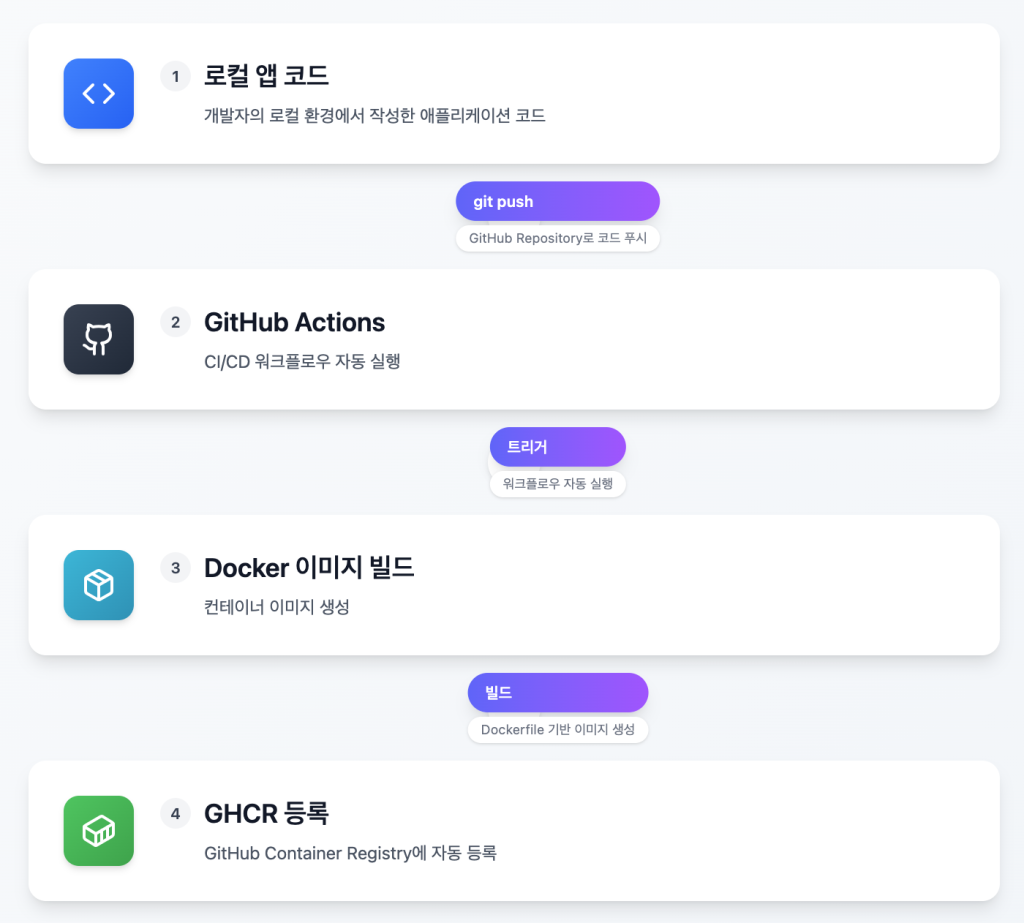Select the Docker 이미지 빌드 heading
Image resolution: width=1024 pixels, height=923 pixels.
pos(309,568)
